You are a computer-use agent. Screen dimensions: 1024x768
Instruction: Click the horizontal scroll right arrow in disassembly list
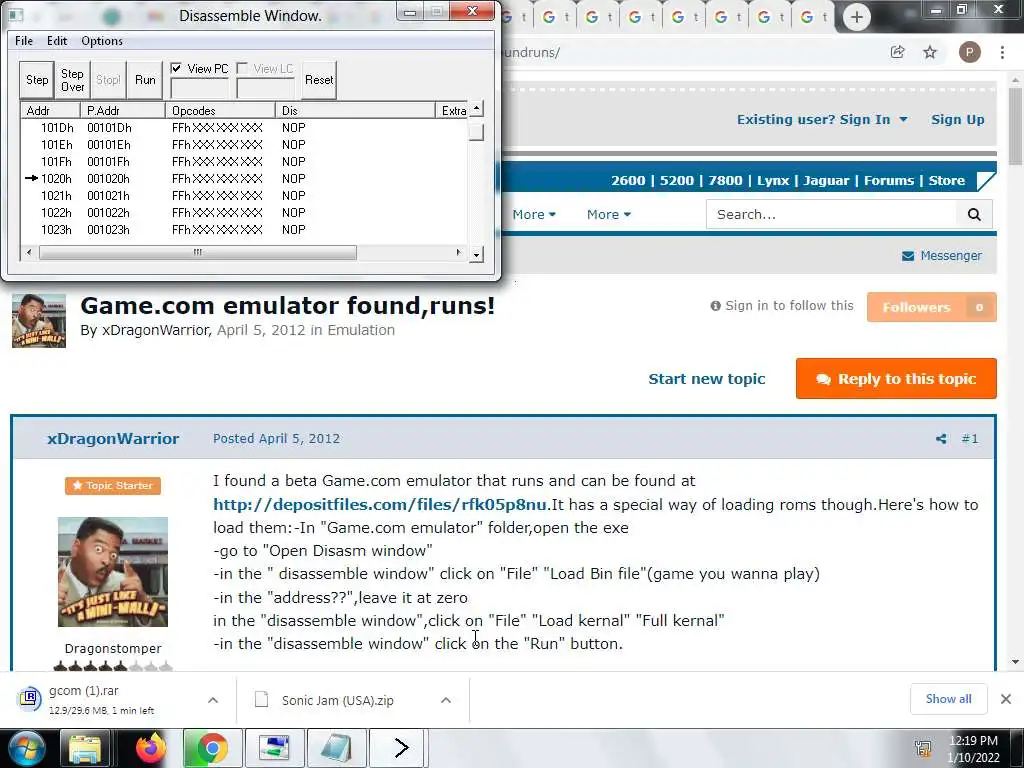click(458, 252)
